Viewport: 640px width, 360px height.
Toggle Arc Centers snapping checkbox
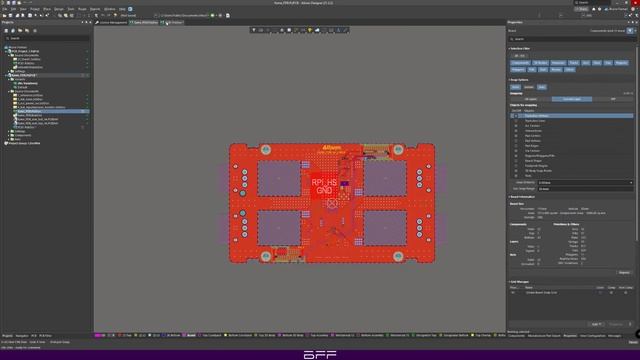click(516, 126)
